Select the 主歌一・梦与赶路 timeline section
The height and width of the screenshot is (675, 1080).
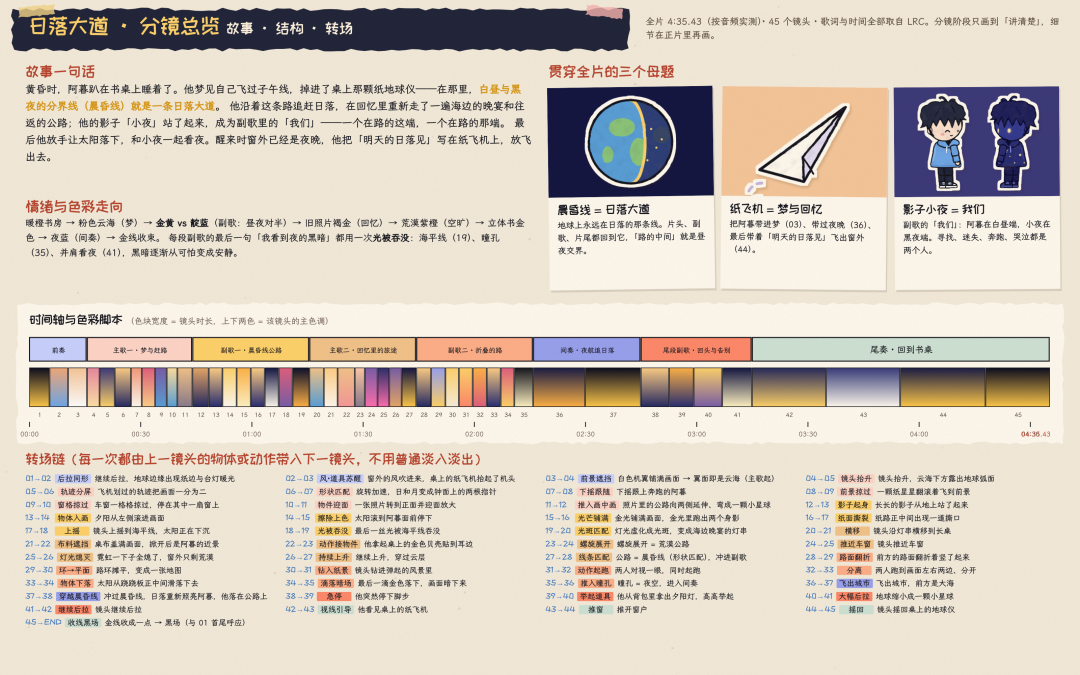pos(139,350)
